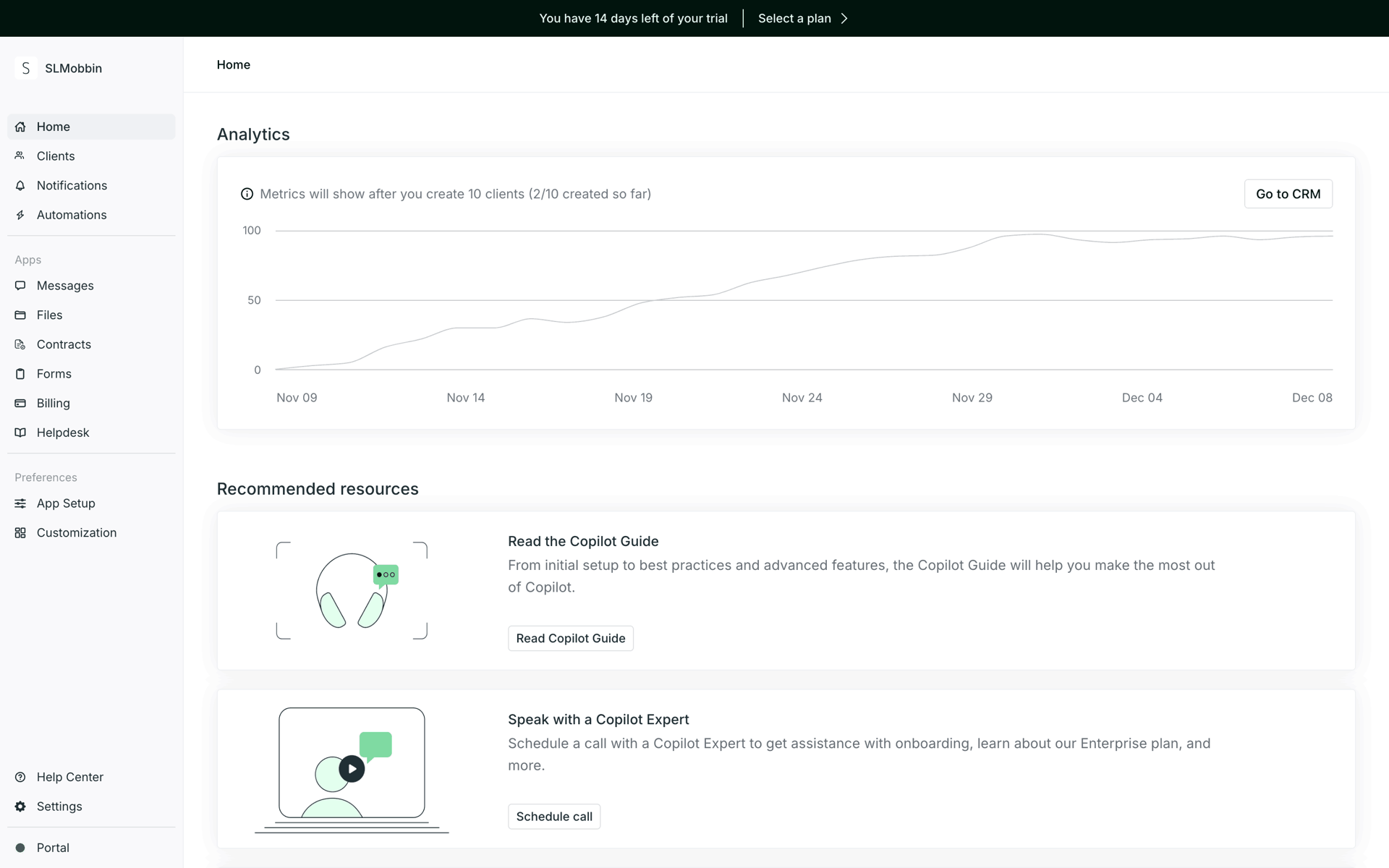Click the Preferences section label
This screenshot has width=1389, height=868.
(46, 477)
